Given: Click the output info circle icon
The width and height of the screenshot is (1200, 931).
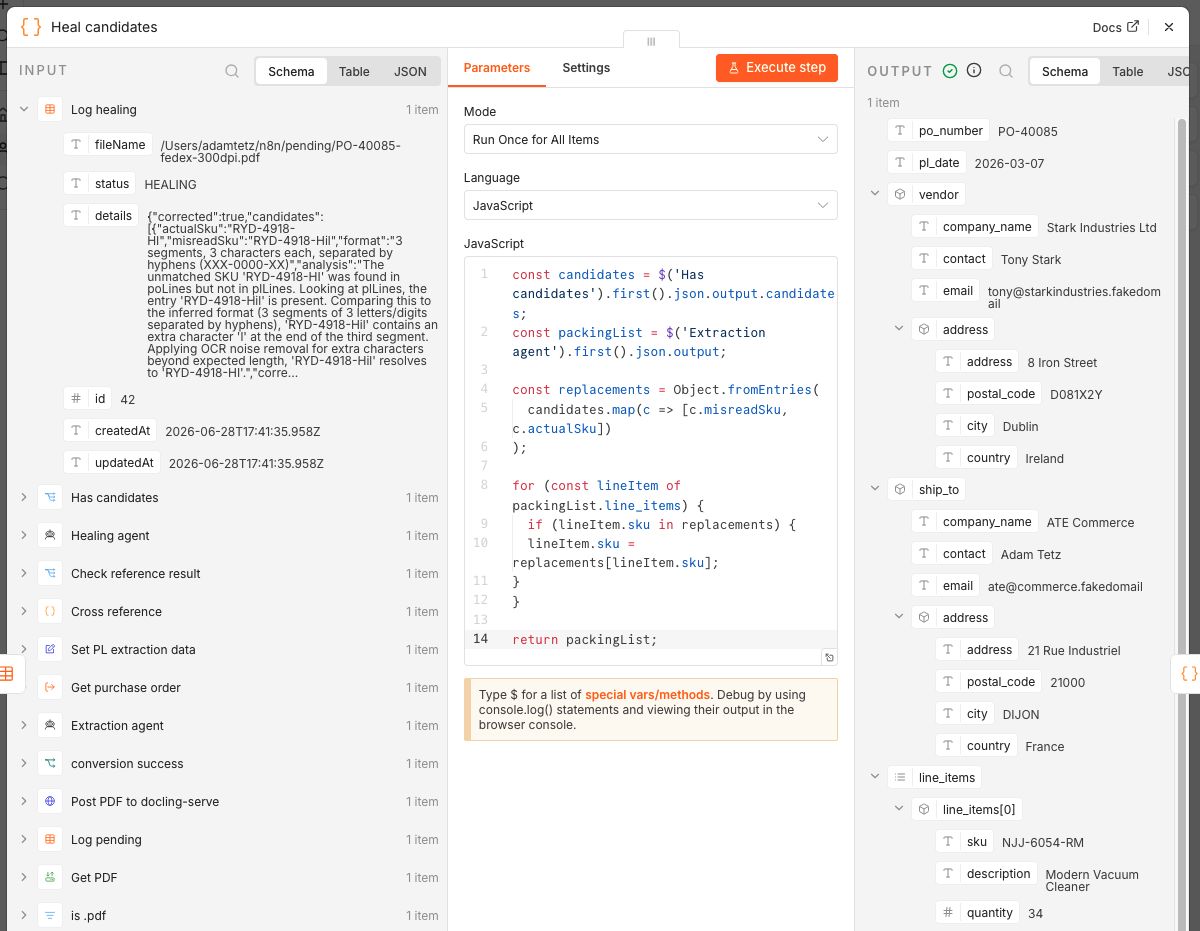Looking at the screenshot, I should [974, 71].
